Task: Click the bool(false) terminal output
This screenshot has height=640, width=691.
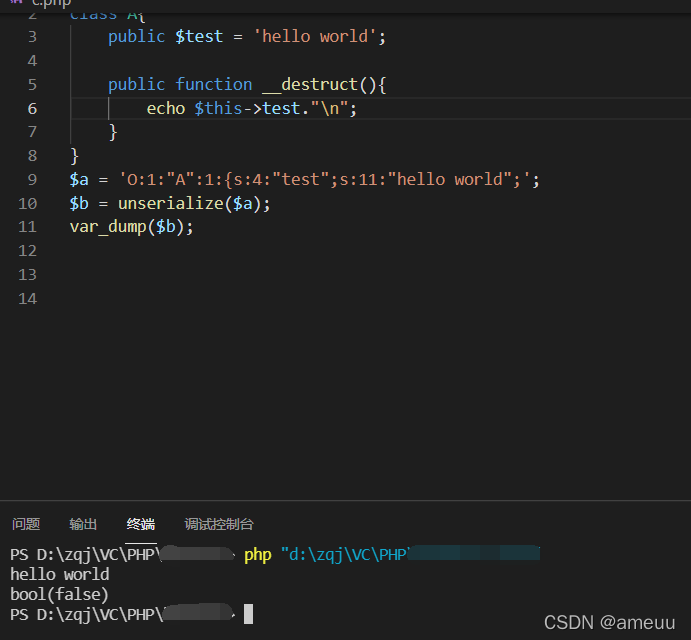Action: tap(59, 595)
